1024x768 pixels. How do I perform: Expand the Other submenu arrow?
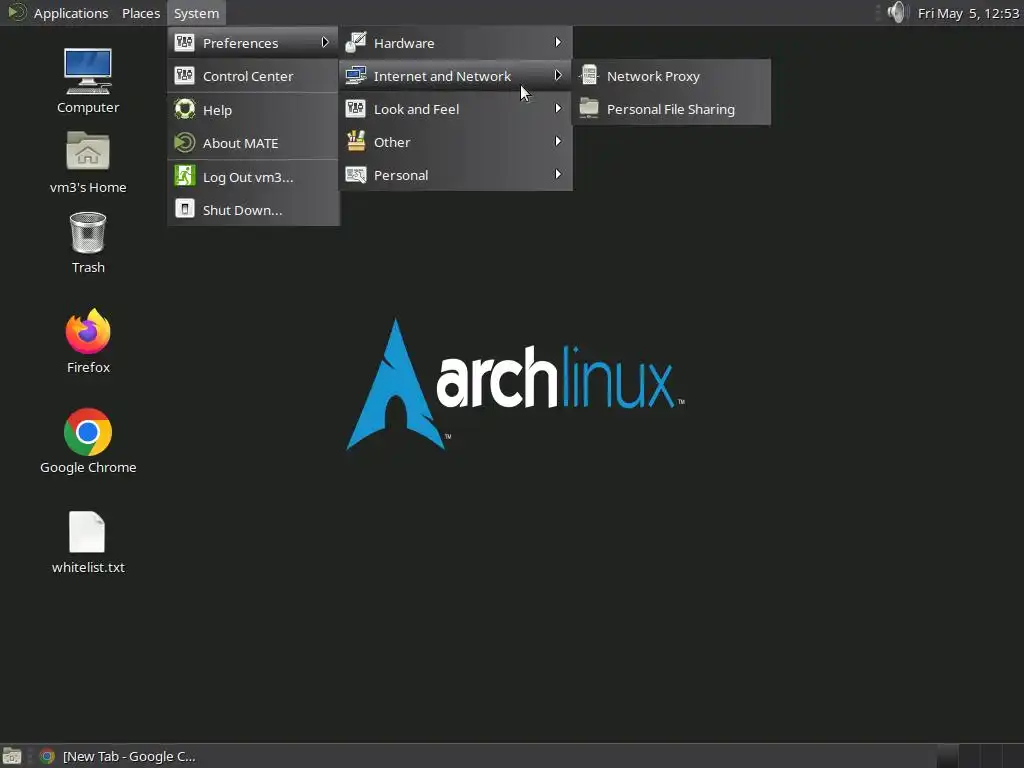coord(558,141)
